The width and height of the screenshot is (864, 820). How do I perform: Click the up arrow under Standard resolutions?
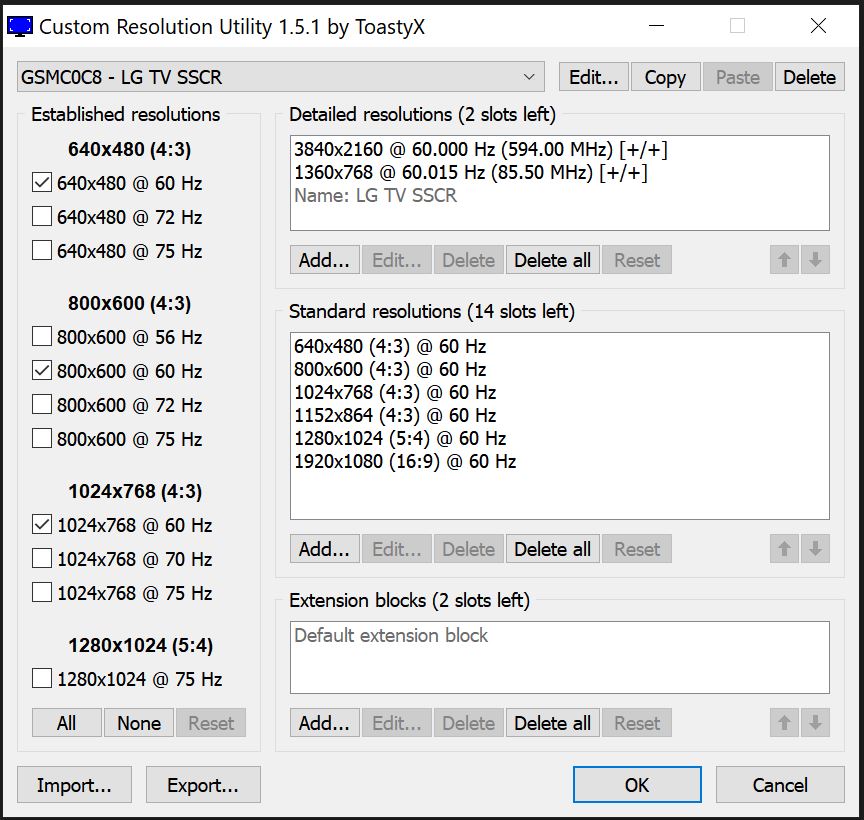click(784, 548)
